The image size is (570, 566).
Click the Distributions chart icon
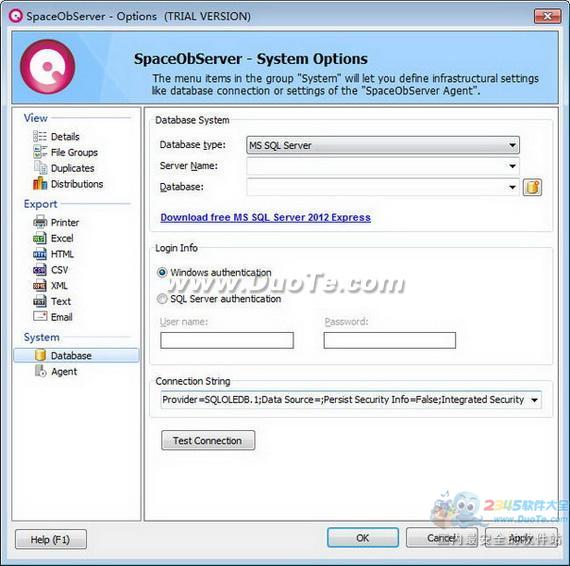tap(40, 184)
